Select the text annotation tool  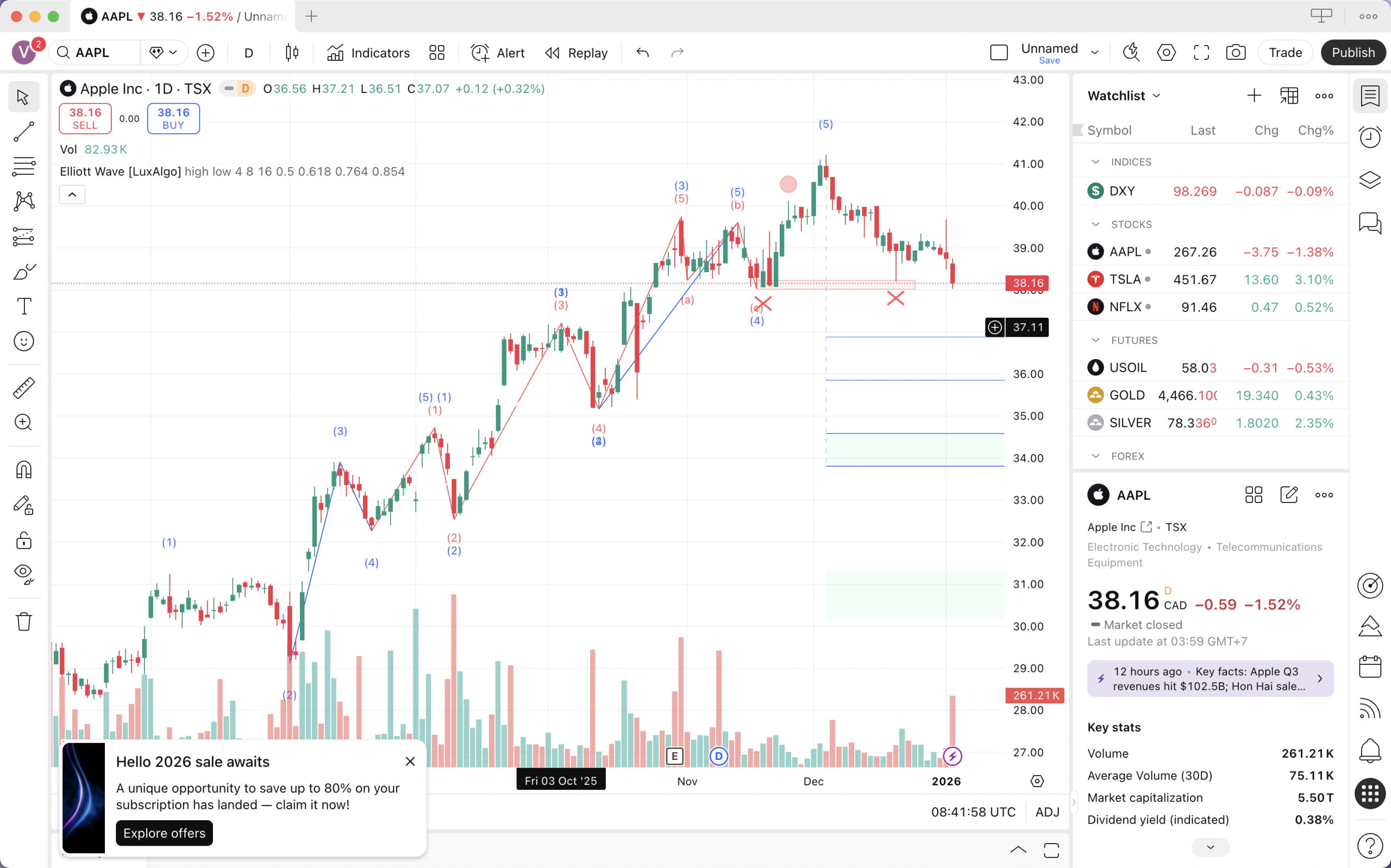tap(23, 306)
